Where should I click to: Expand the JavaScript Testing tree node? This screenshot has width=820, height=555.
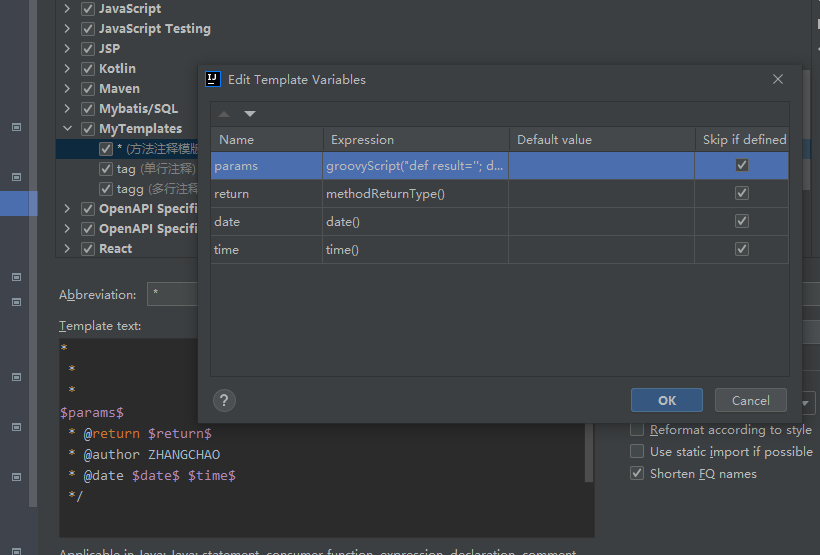point(67,29)
